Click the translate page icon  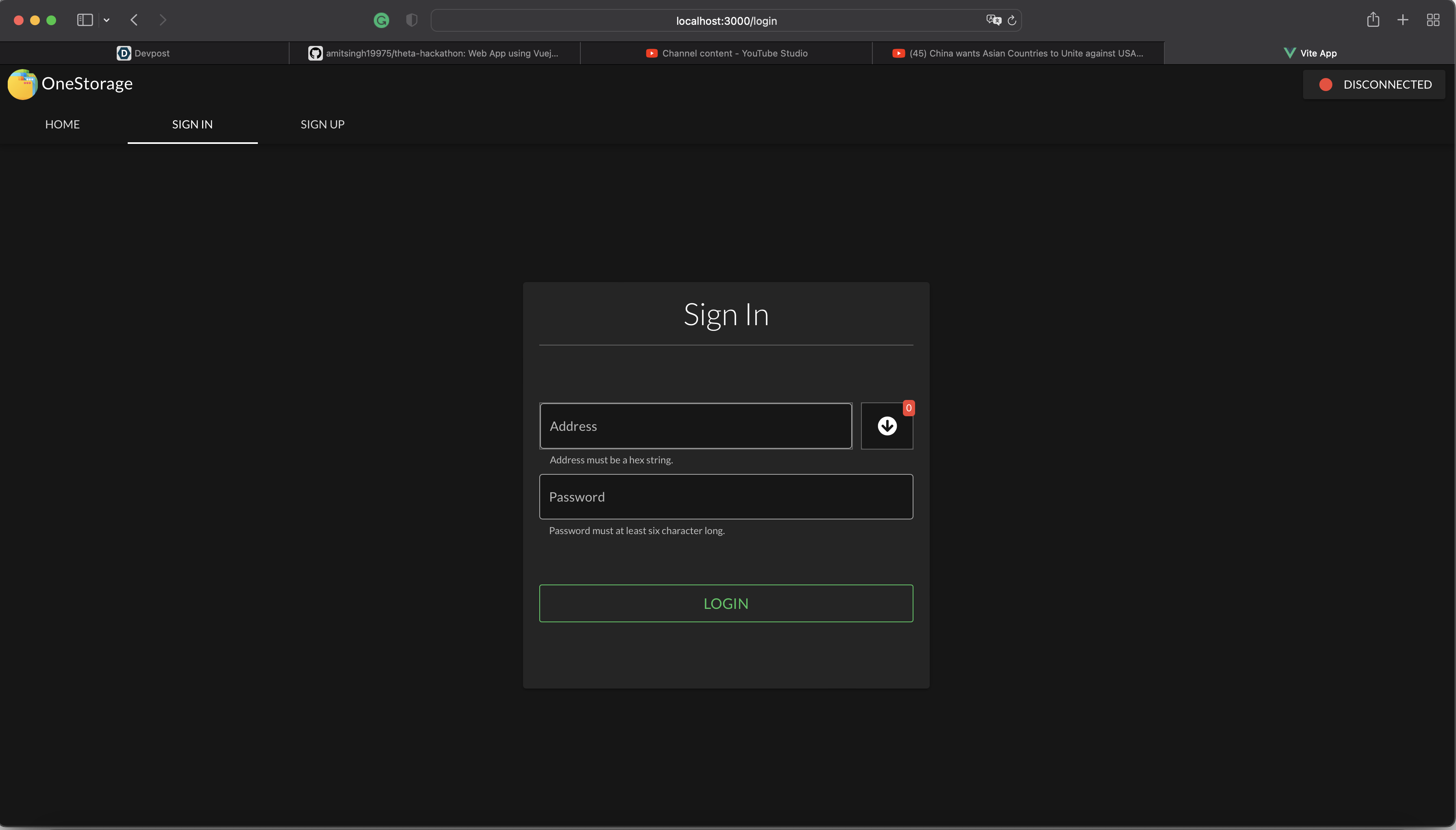coord(993,20)
